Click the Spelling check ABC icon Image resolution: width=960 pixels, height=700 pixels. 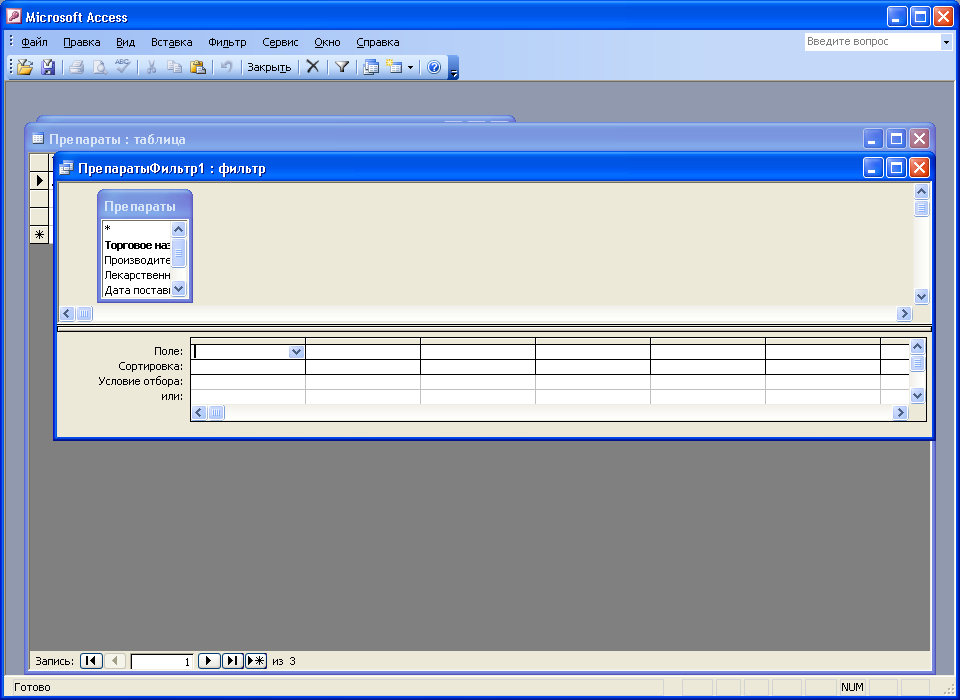(x=122, y=67)
